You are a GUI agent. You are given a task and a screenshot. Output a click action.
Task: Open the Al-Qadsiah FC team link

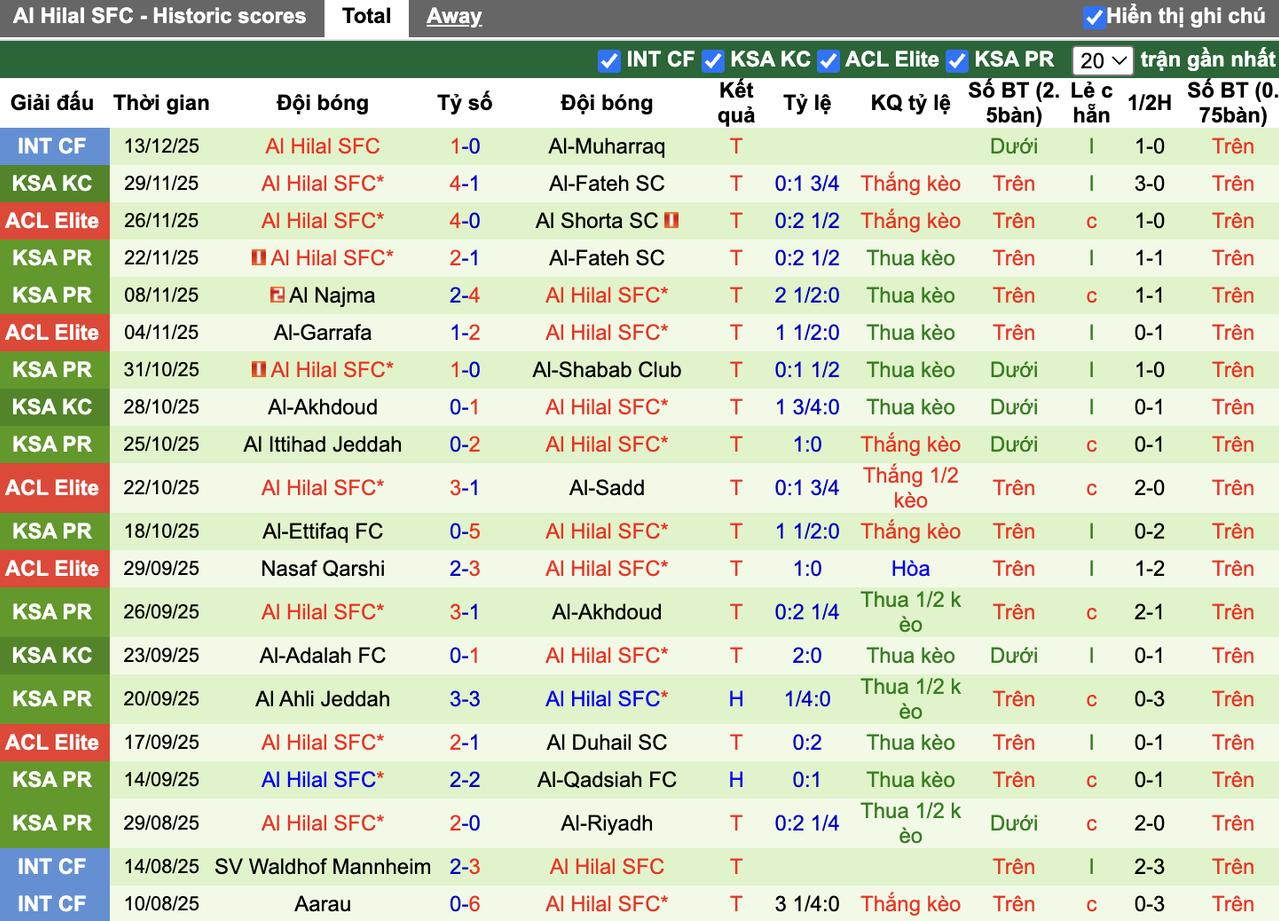click(606, 779)
